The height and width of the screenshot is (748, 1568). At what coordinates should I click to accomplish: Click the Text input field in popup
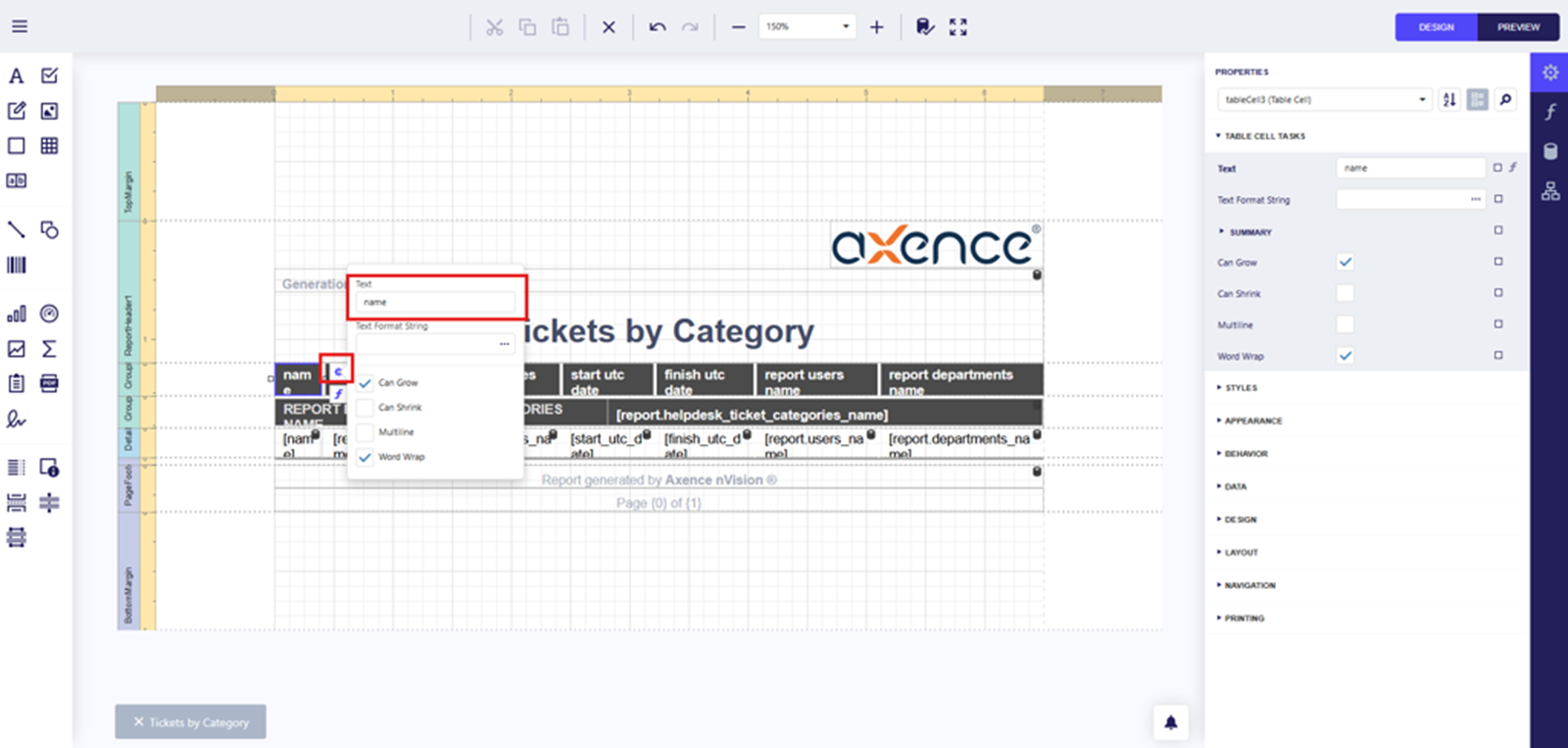click(x=435, y=302)
